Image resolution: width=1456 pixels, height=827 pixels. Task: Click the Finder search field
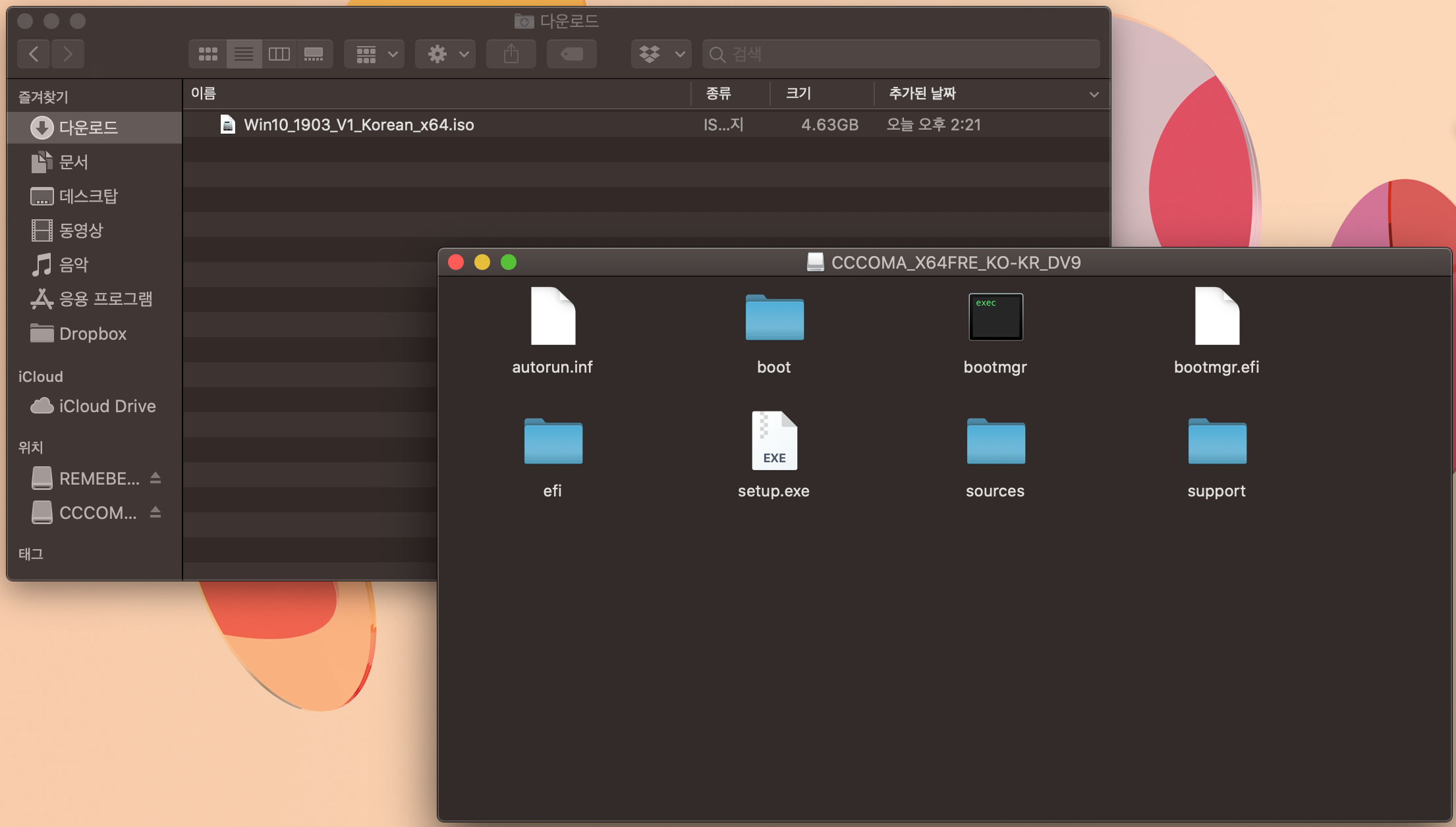(x=901, y=54)
